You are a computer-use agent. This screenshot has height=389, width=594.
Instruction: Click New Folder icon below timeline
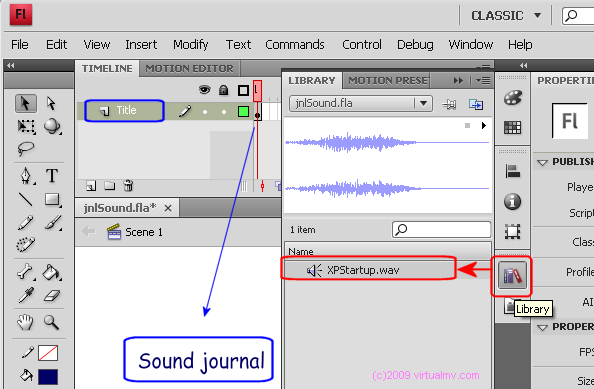click(x=110, y=186)
